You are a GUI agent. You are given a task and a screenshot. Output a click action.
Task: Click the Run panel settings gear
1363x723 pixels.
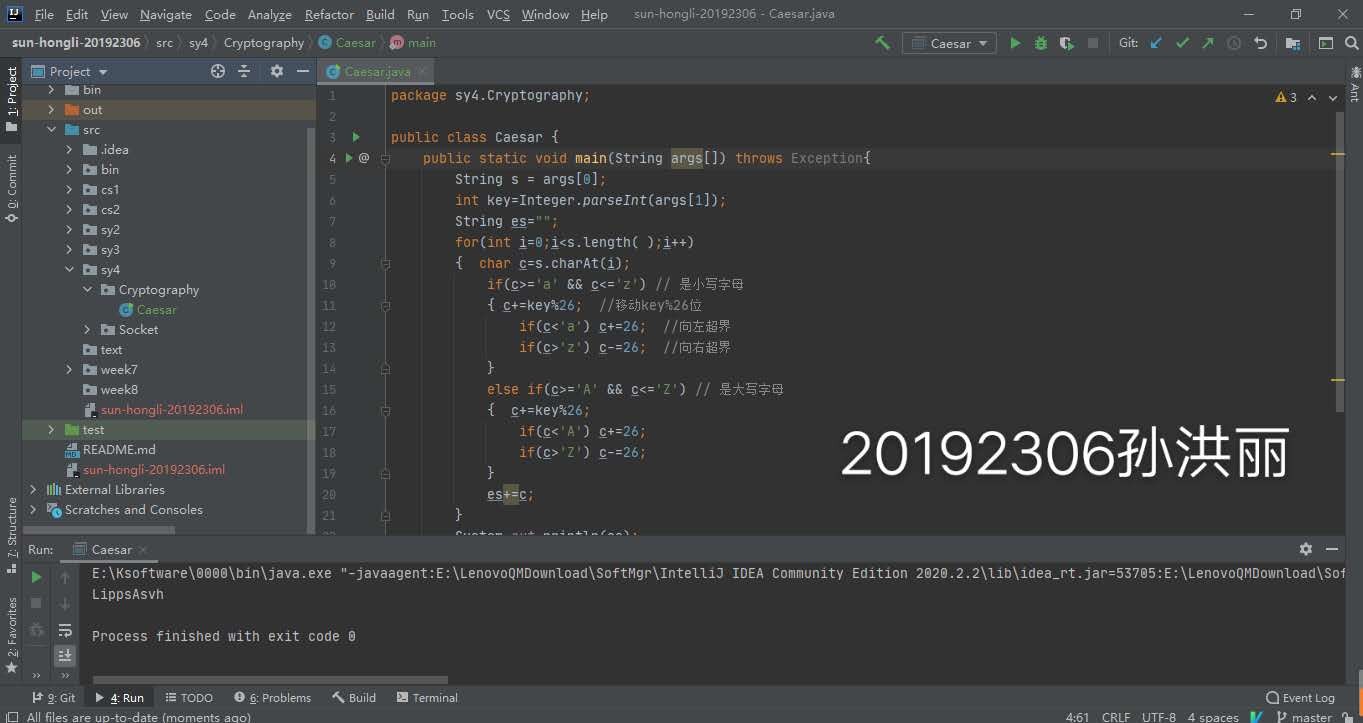coord(1305,549)
